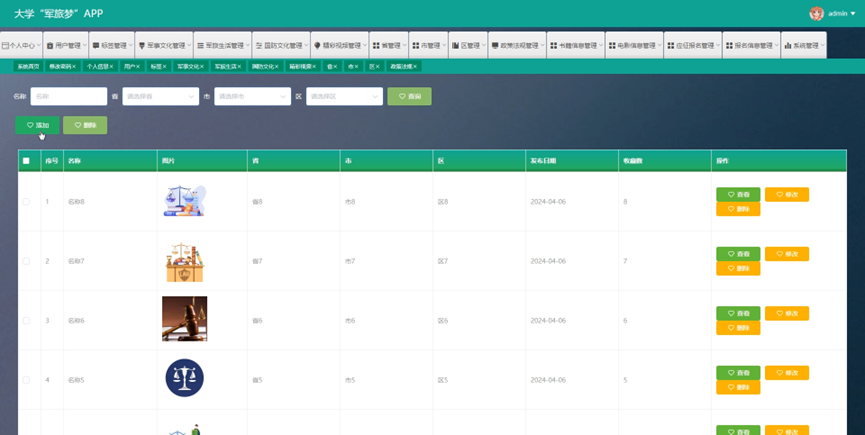The height and width of the screenshot is (435, 865).
Task: Check the checkbox for row 名称8
Action: point(26,202)
